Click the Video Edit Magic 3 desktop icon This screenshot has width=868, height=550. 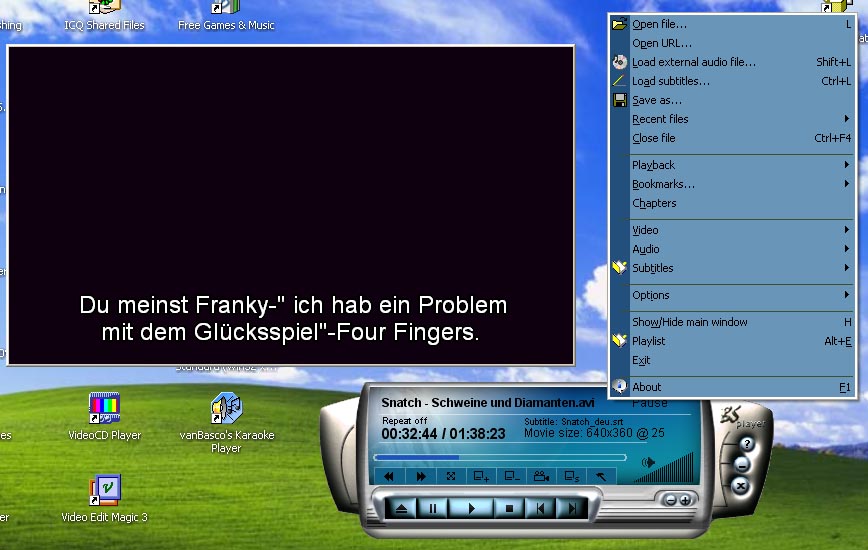click(x=105, y=498)
